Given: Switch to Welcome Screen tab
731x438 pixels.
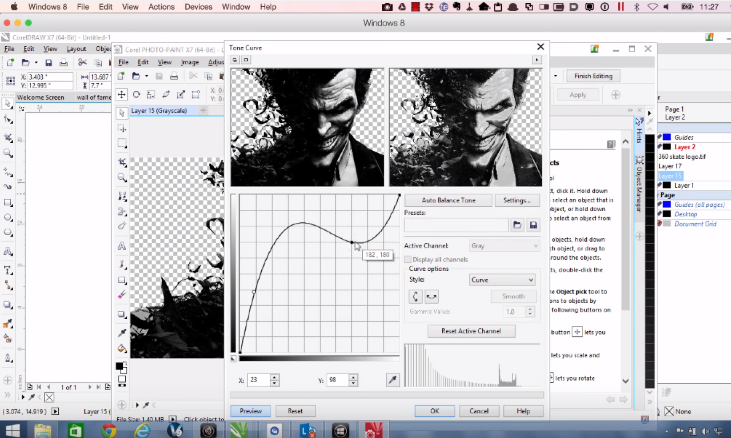Looking at the screenshot, I should point(41,97).
